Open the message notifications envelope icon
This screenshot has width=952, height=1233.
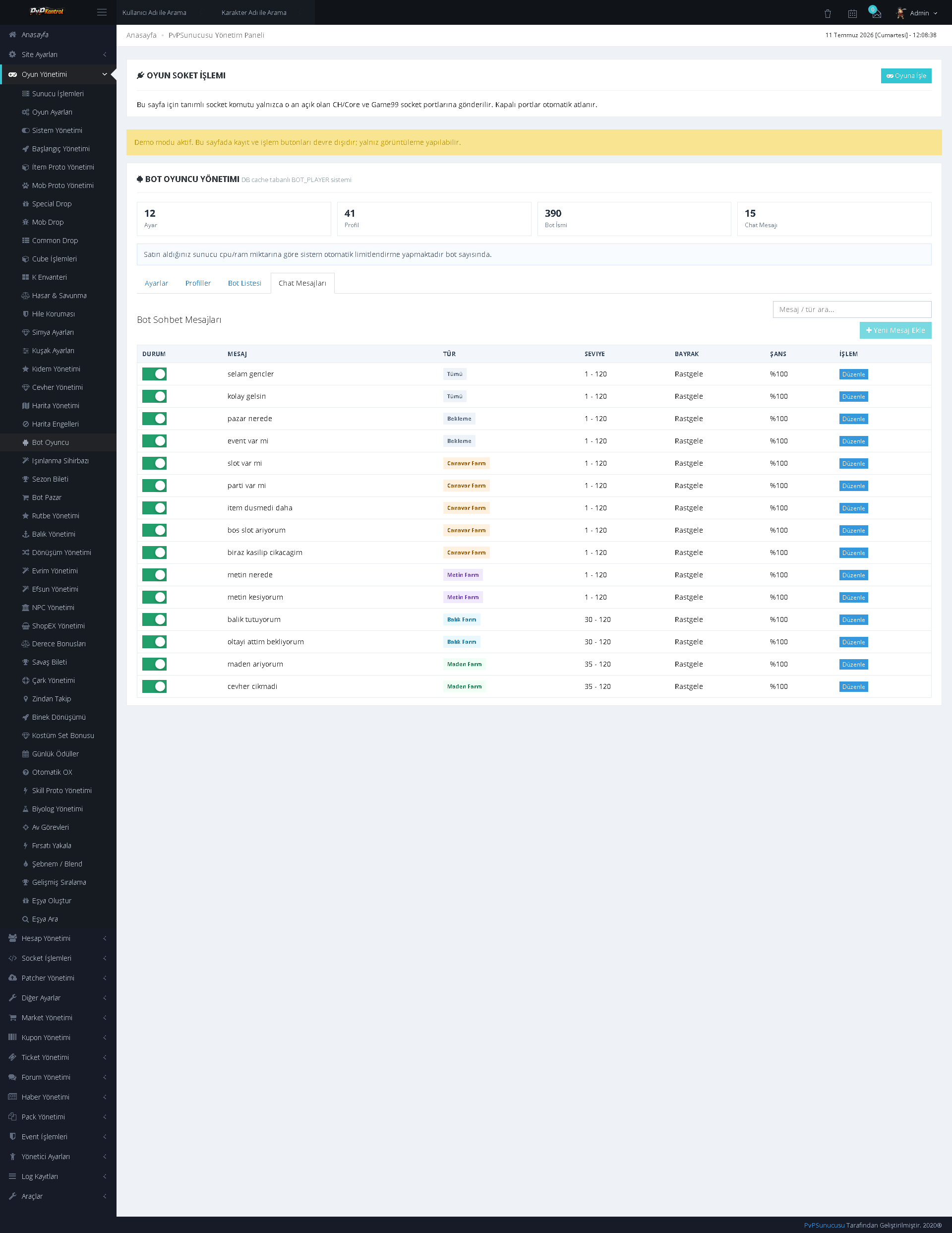point(876,13)
